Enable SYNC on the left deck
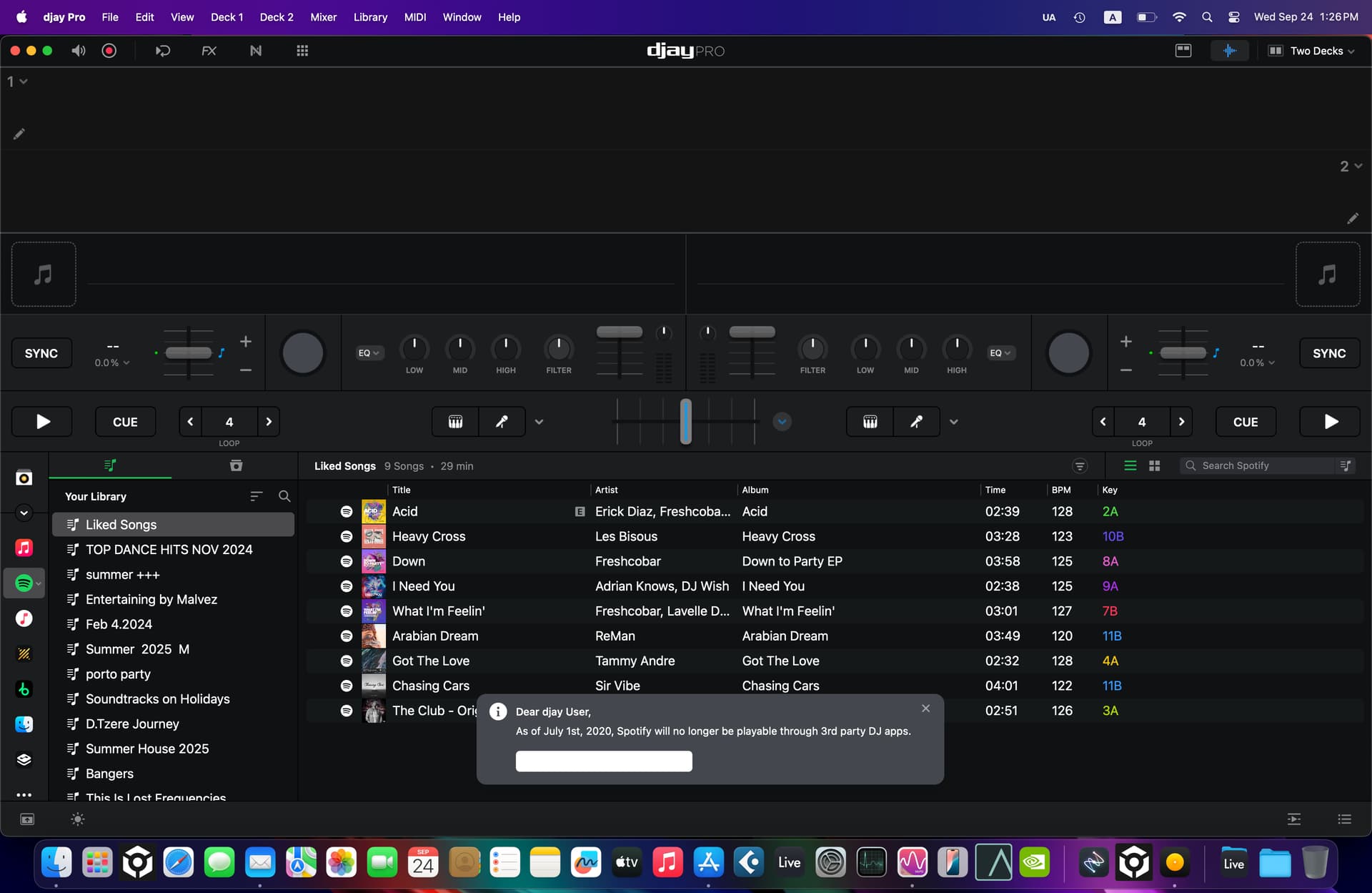This screenshot has width=1372, height=893. (x=41, y=352)
